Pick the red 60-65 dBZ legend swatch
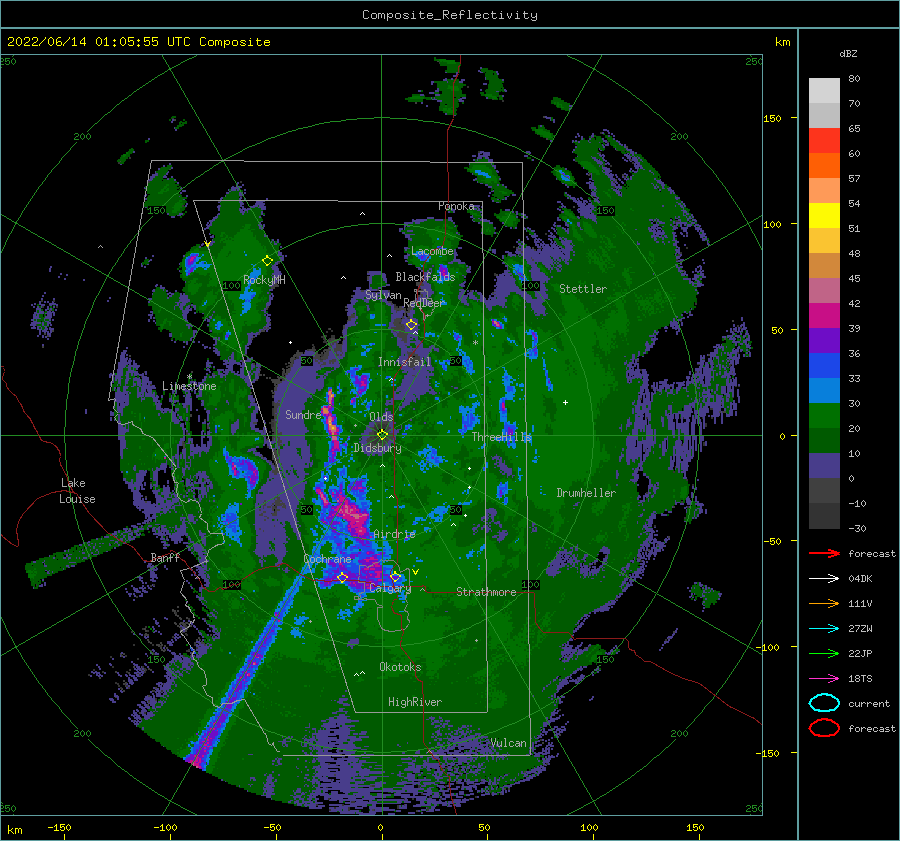Image resolution: width=900 pixels, height=841 pixels. (x=824, y=141)
